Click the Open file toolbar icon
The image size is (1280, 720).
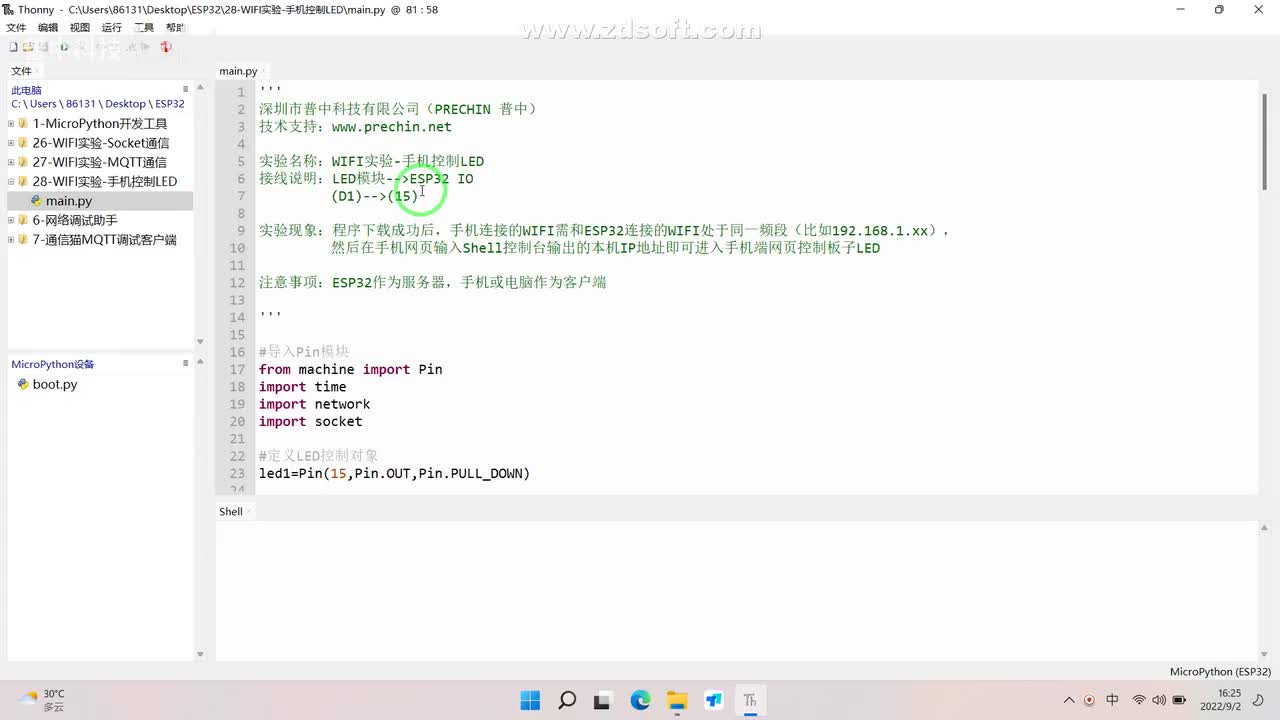coord(28,46)
